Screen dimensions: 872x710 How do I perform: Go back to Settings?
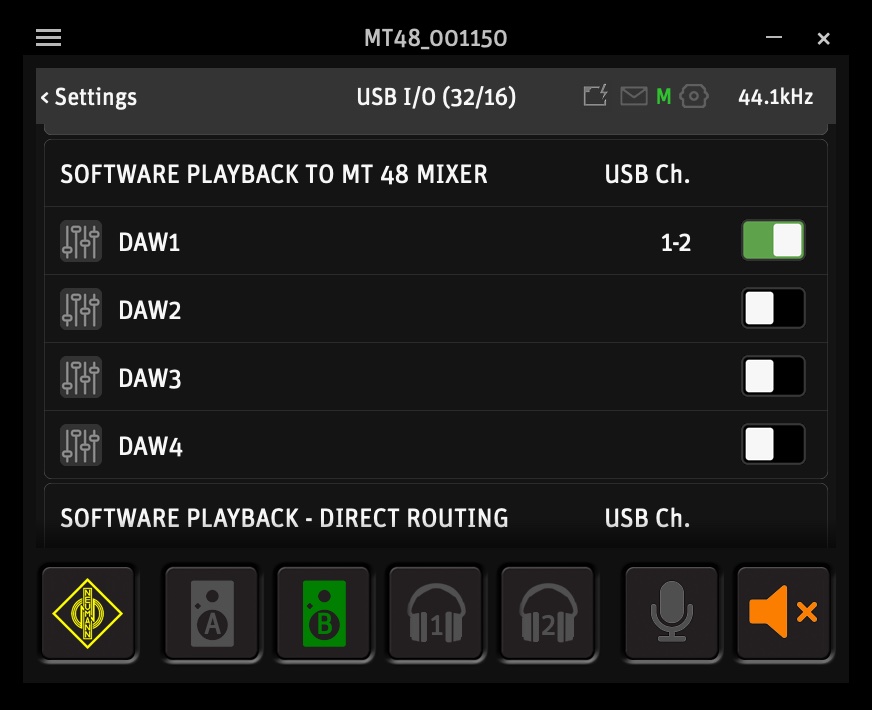click(x=89, y=97)
